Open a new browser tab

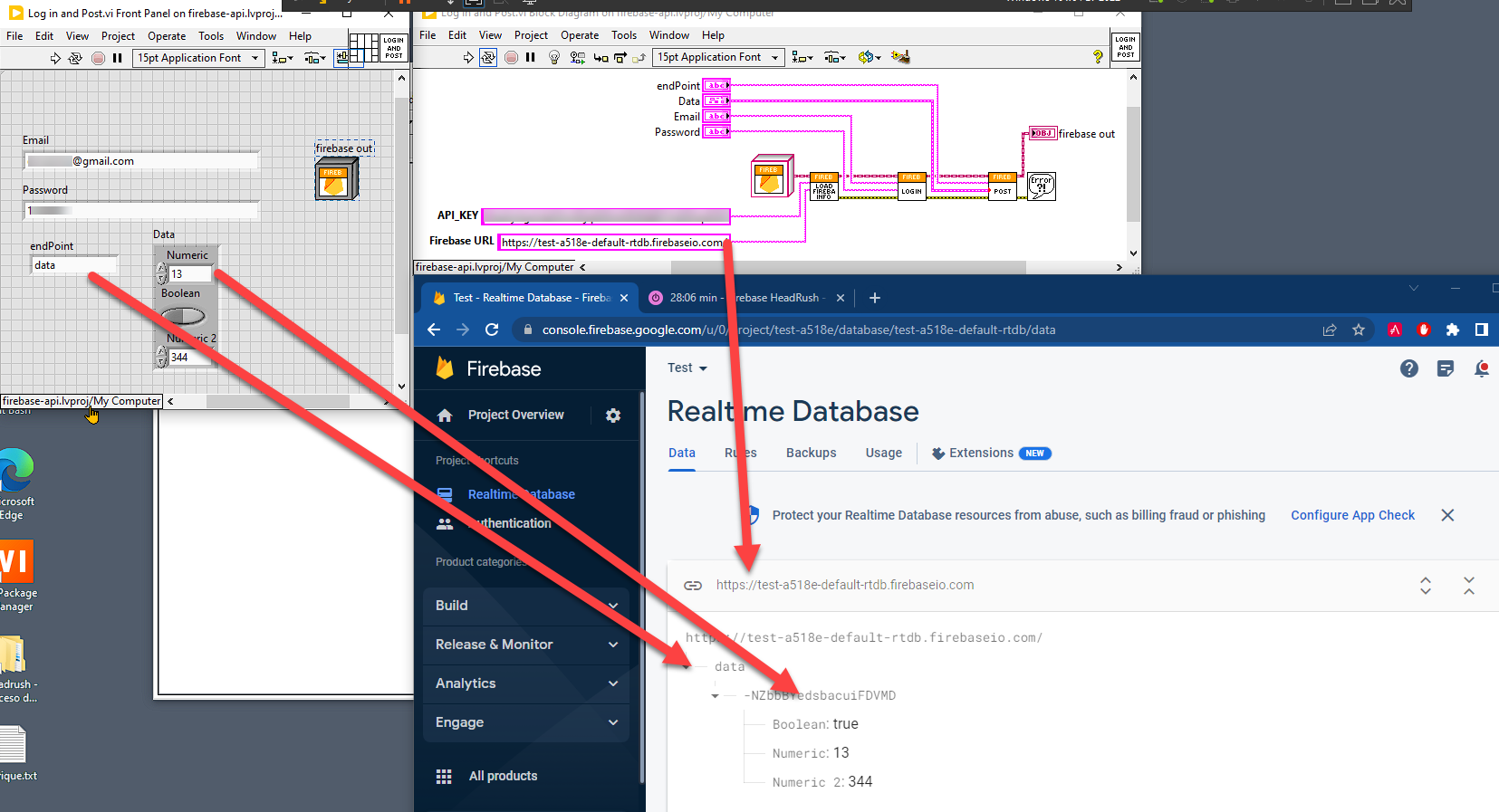874,298
